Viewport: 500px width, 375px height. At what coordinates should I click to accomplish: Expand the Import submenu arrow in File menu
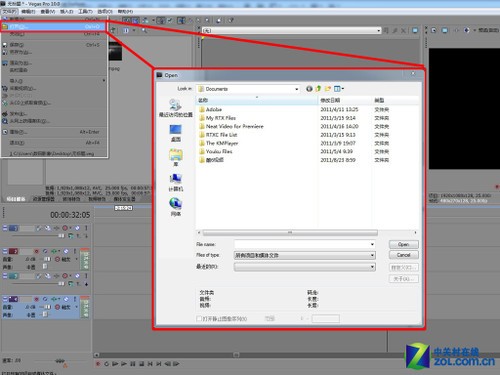tap(104, 81)
